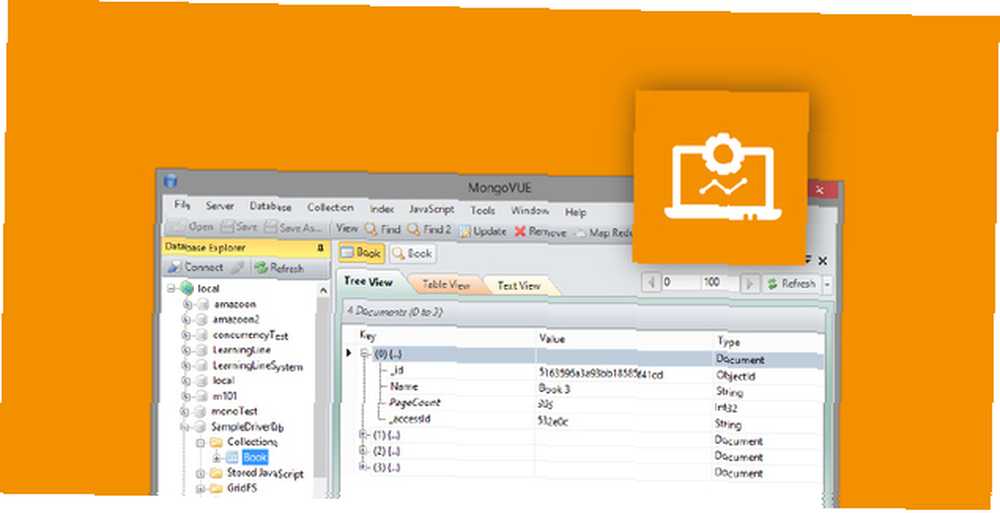1000x513 pixels.
Task: Click the MongoVUE app icon in title bar
Action: pyautogui.click(x=170, y=181)
